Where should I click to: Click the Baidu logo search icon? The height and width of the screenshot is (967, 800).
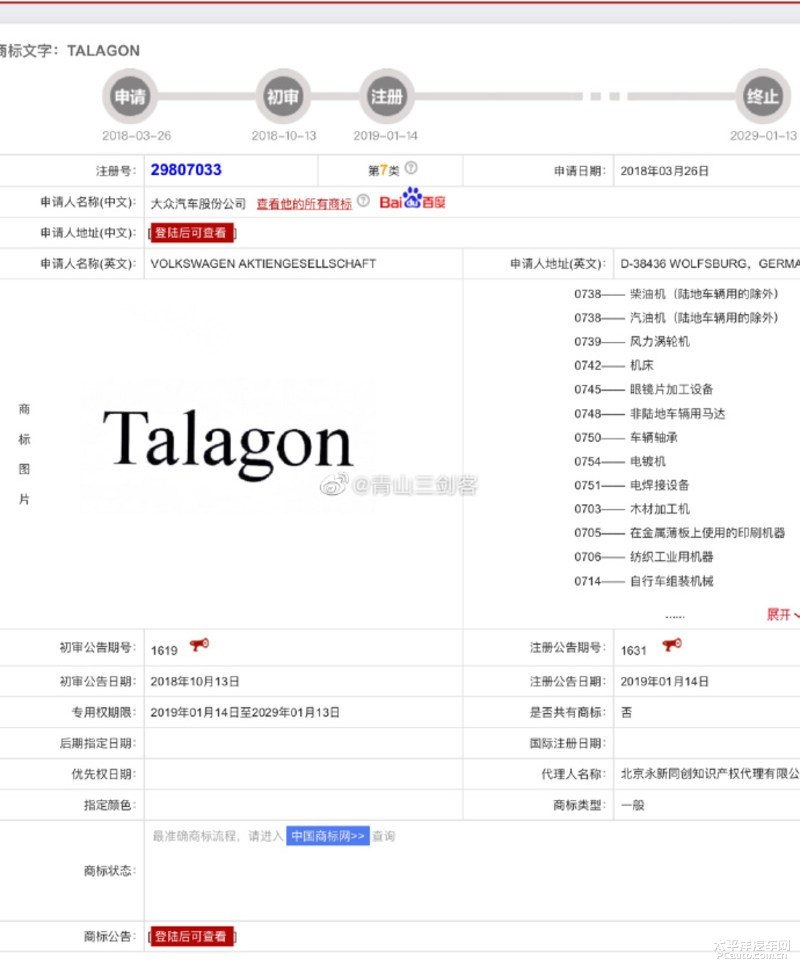point(412,199)
